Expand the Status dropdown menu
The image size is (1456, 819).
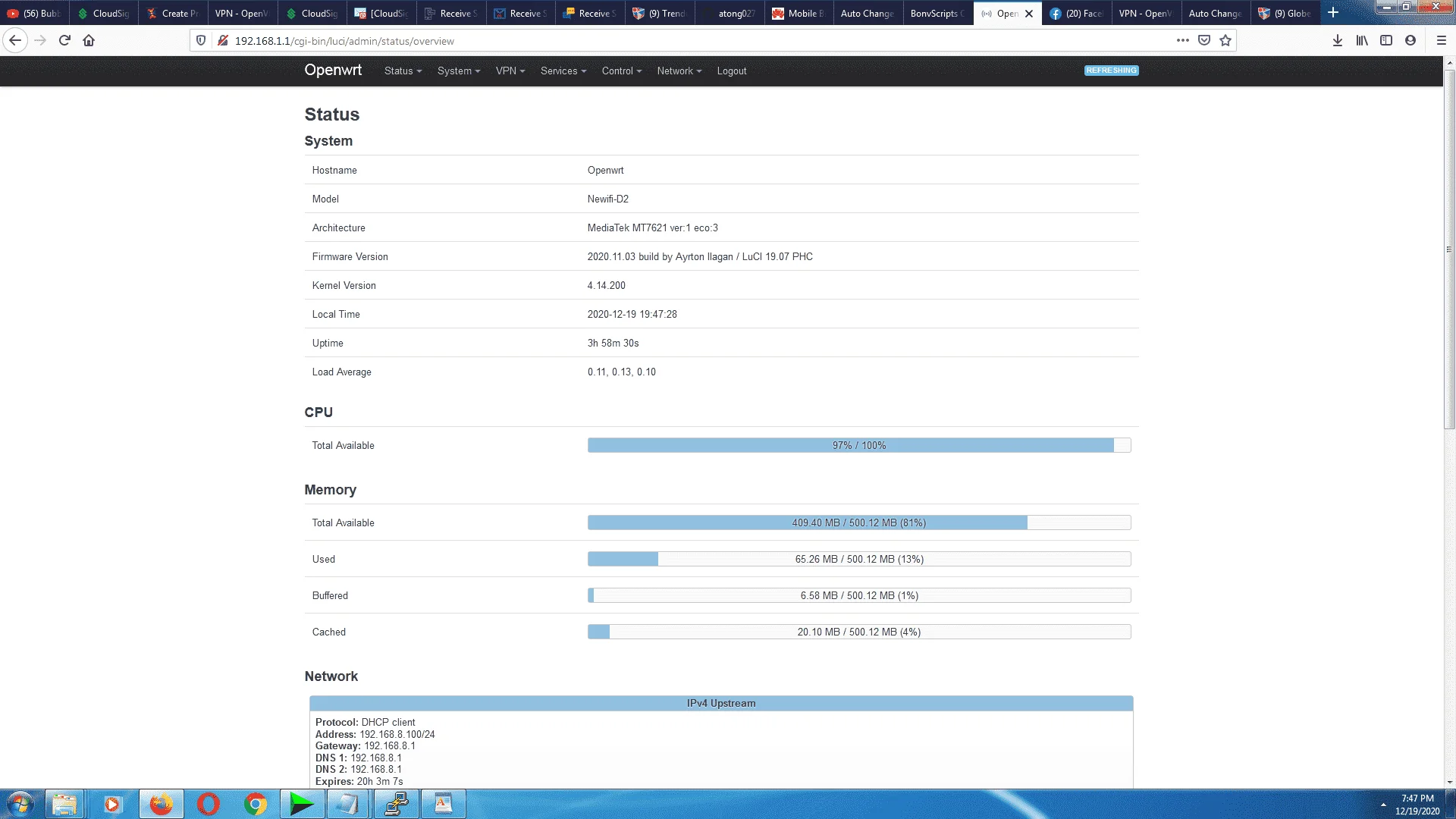tap(403, 71)
